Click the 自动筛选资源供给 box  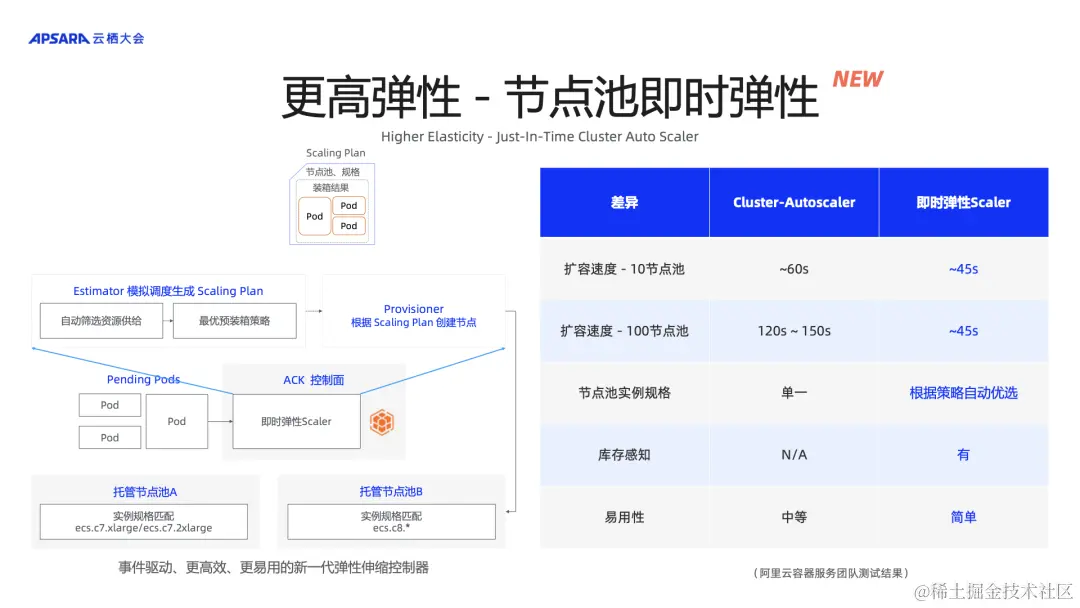(x=99, y=321)
